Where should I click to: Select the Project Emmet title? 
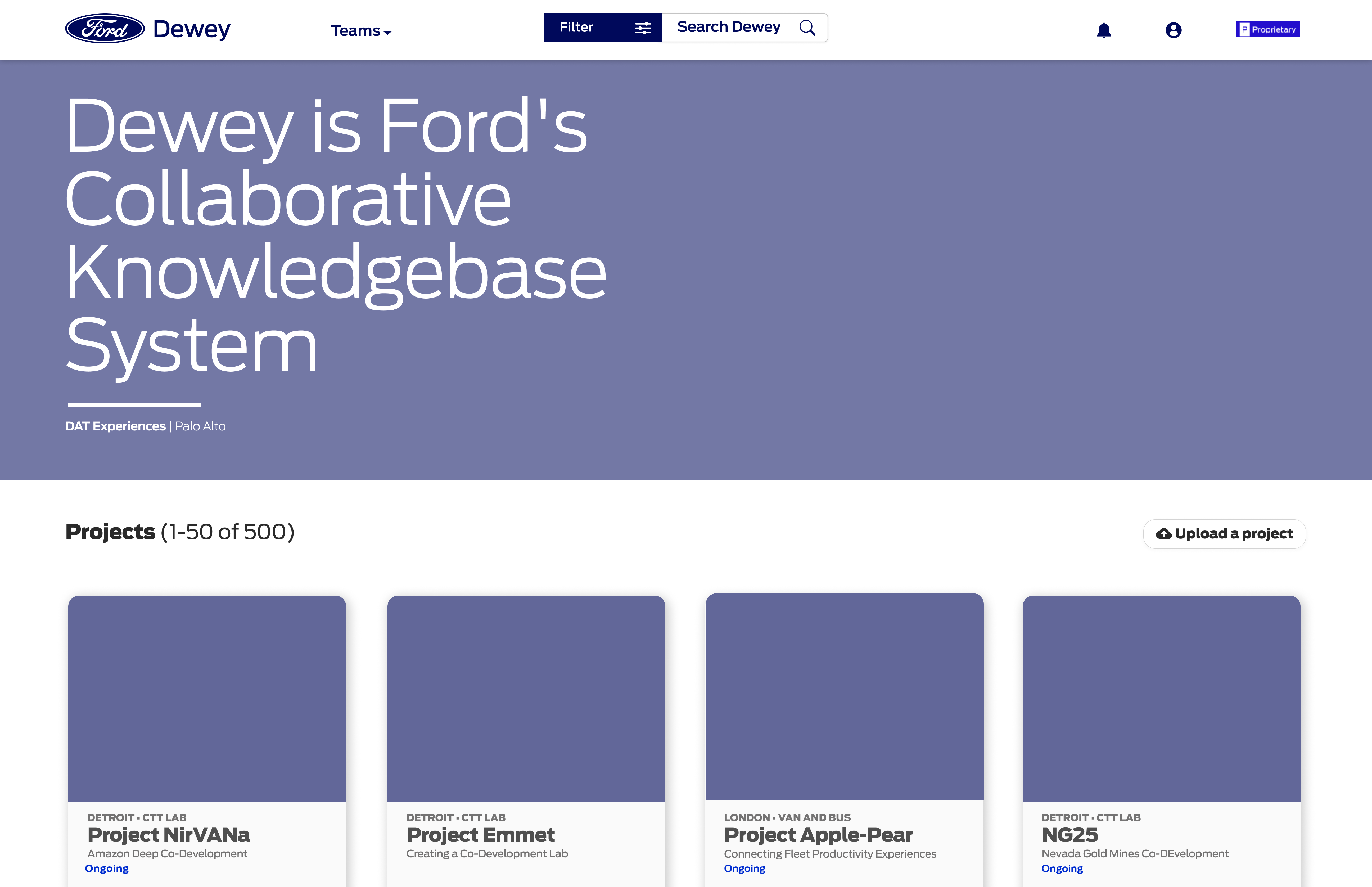pos(481,835)
